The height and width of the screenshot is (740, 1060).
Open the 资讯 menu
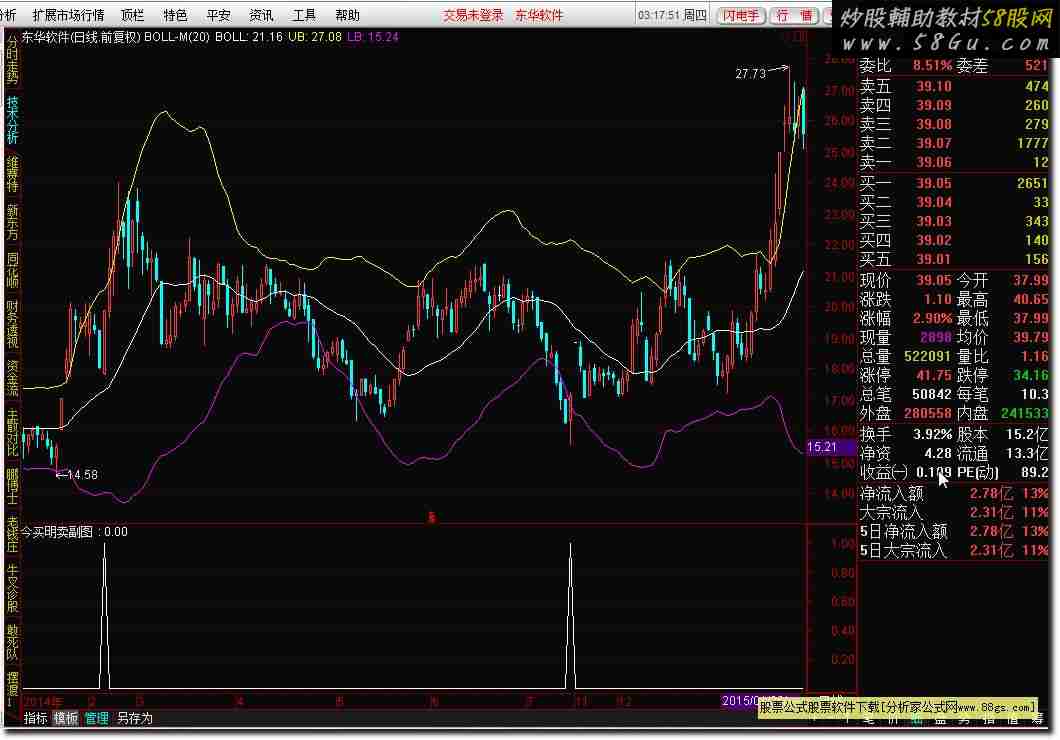click(x=261, y=15)
